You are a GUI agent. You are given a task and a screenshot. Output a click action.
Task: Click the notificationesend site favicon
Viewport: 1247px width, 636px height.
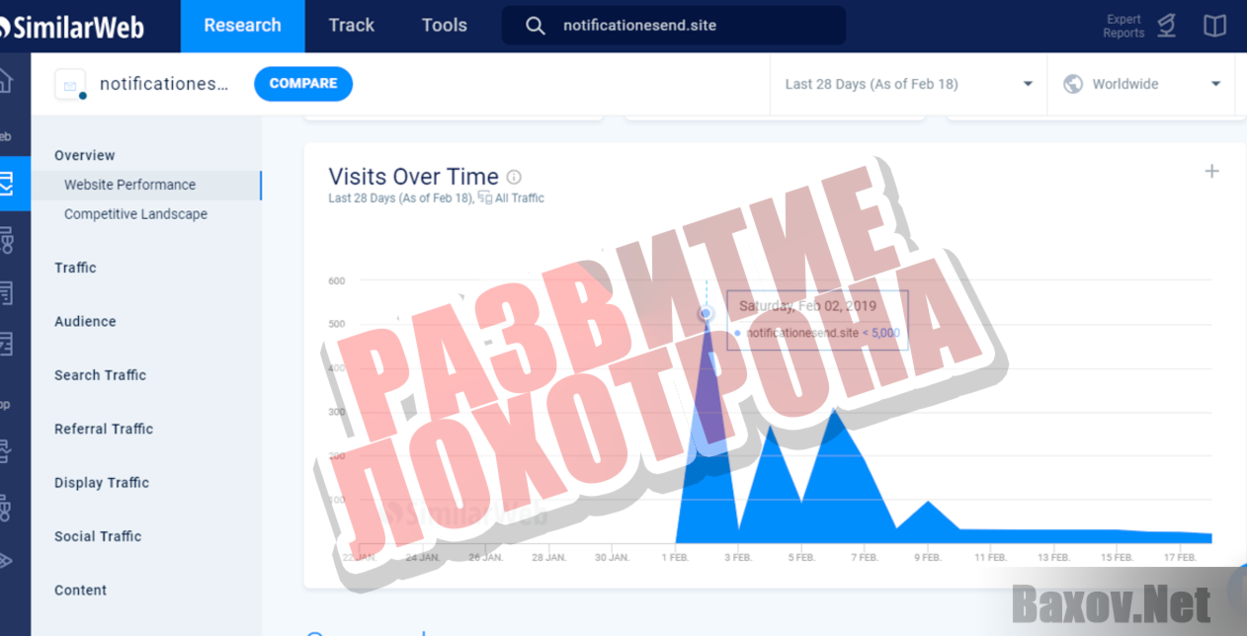(x=71, y=85)
